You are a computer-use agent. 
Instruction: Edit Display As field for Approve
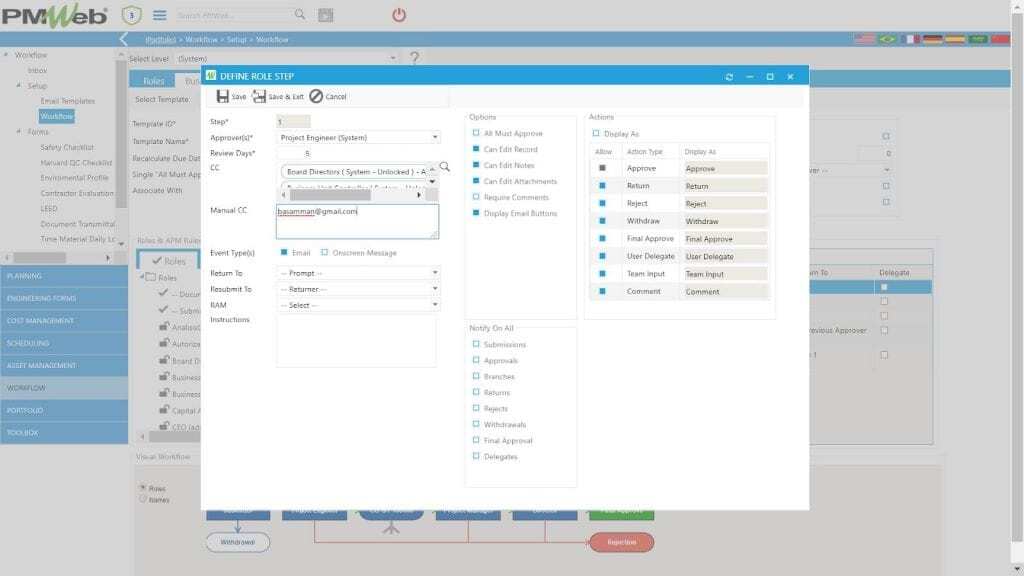point(724,168)
